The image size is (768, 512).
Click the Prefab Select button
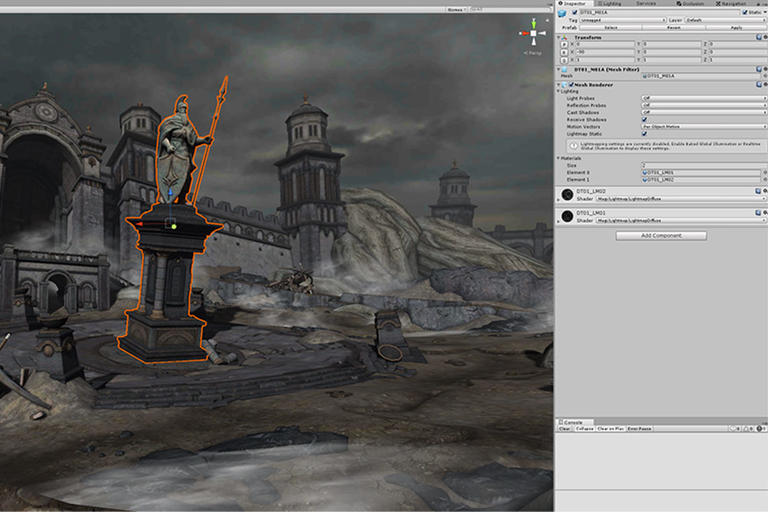click(611, 28)
